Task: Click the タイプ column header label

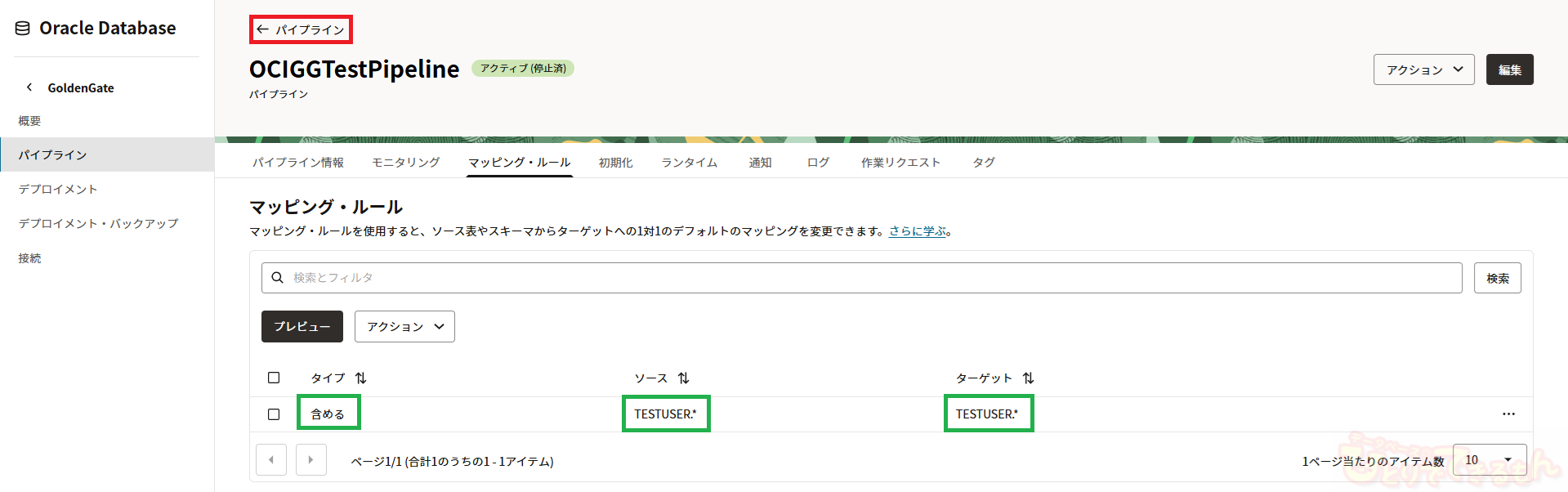Action: [328, 378]
